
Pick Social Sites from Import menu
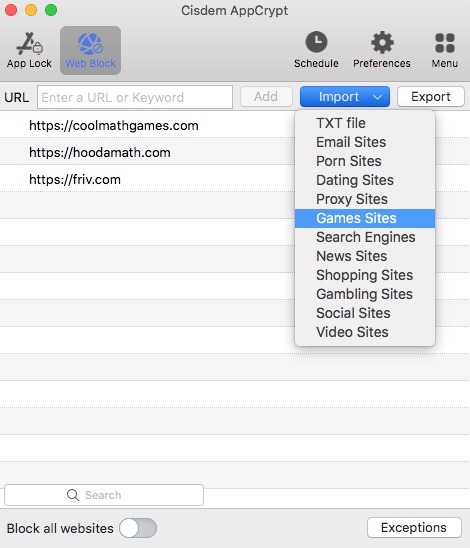(365, 313)
